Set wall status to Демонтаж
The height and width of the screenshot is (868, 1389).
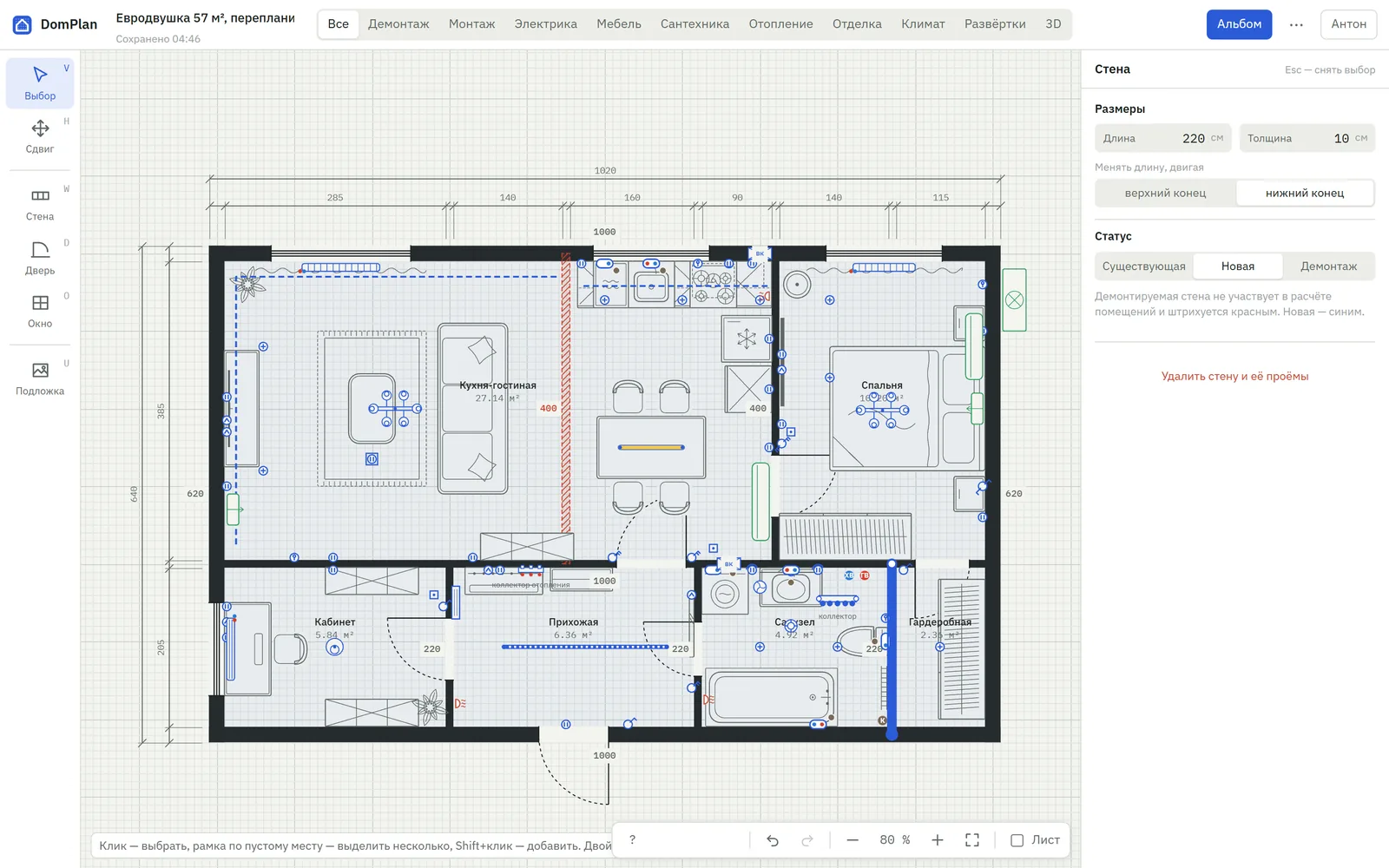(1328, 266)
